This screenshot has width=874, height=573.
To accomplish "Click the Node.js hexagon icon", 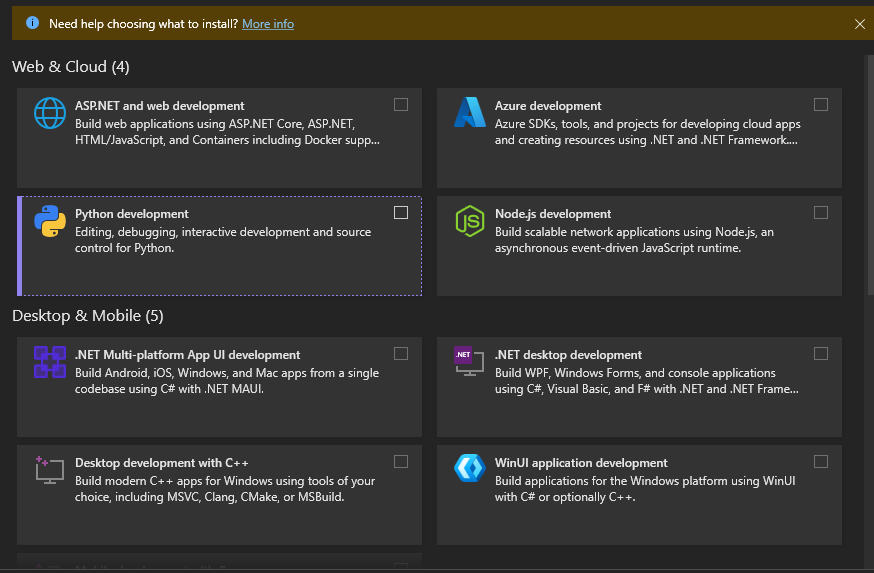I will point(470,221).
